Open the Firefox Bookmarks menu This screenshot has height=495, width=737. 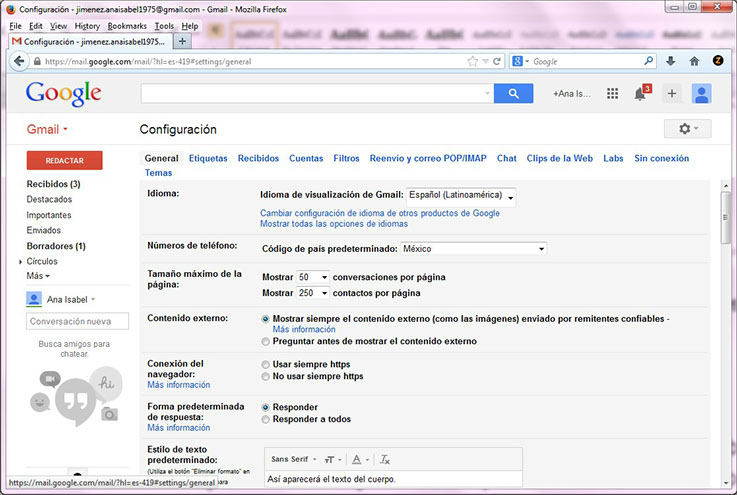click(x=127, y=26)
